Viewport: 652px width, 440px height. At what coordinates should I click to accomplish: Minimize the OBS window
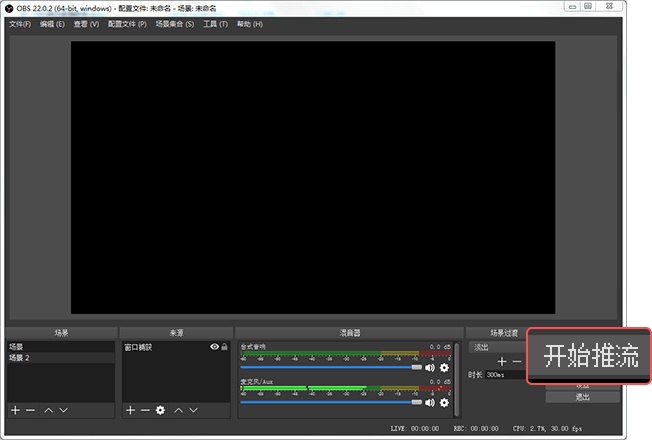[x=573, y=6]
